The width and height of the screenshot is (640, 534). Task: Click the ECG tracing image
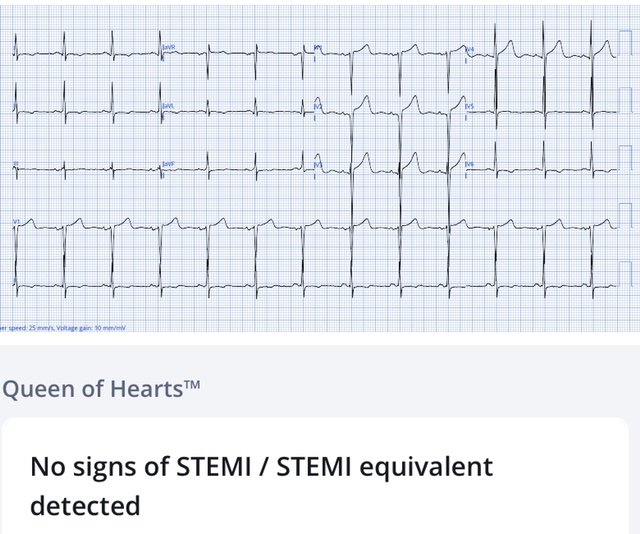click(320, 165)
